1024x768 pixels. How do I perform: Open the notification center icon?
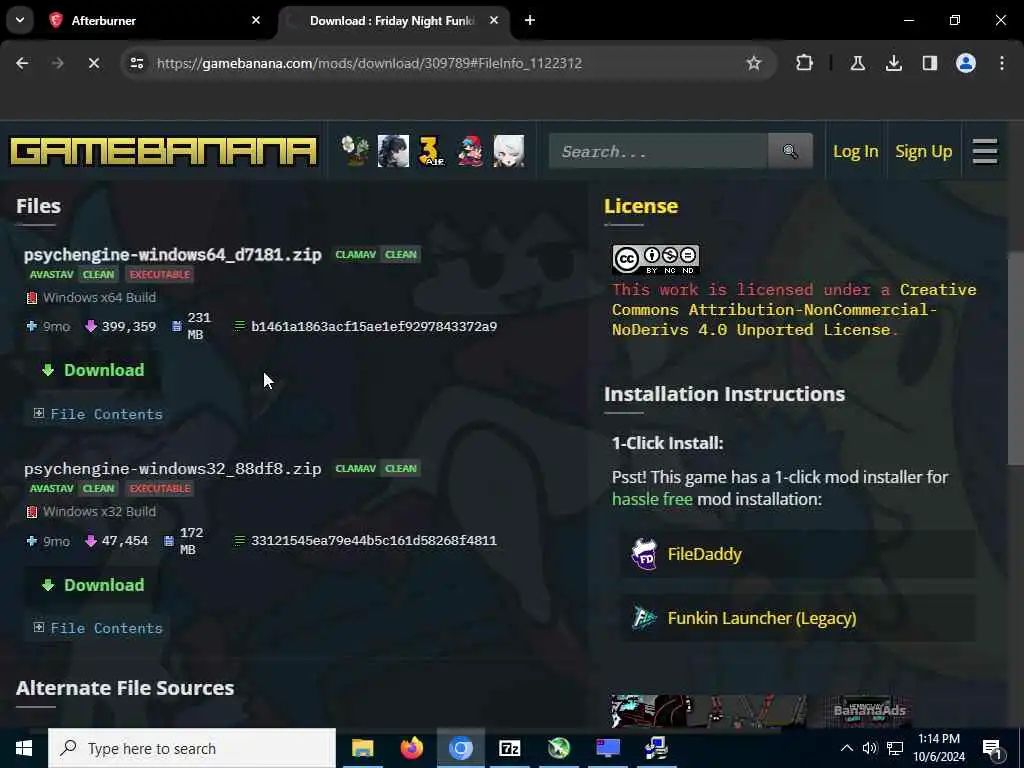pos(992,748)
